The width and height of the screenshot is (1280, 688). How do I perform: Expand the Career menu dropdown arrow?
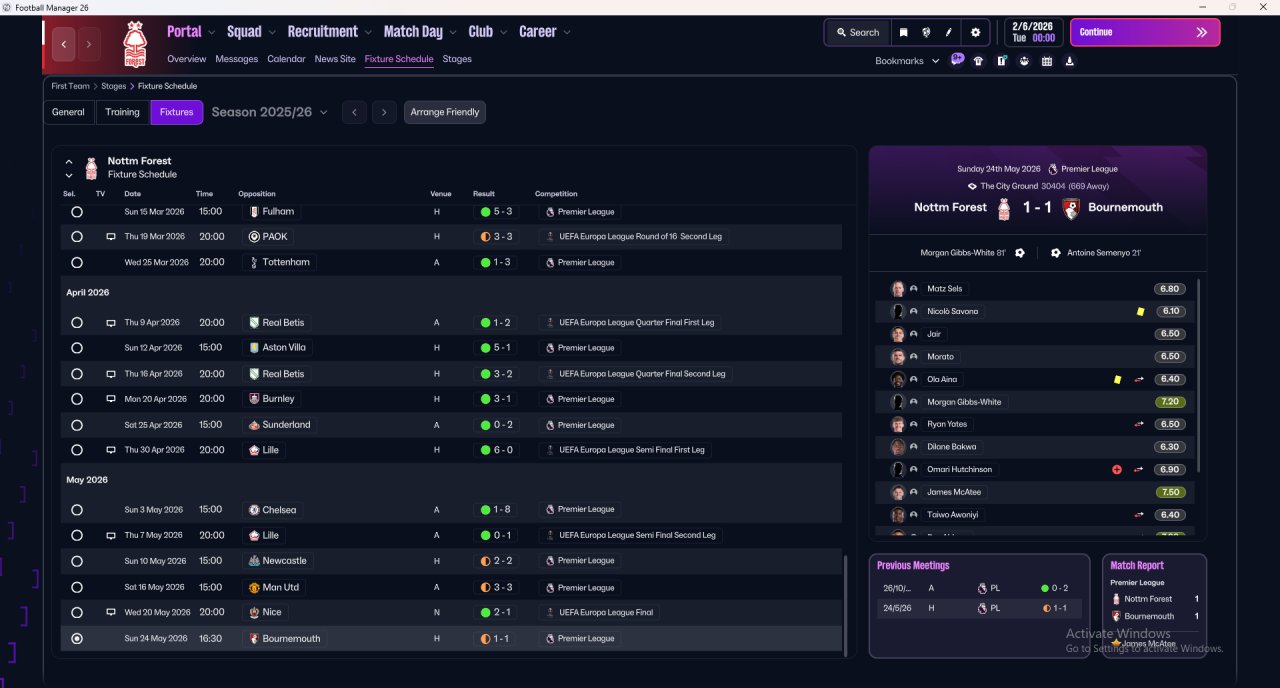tap(567, 32)
